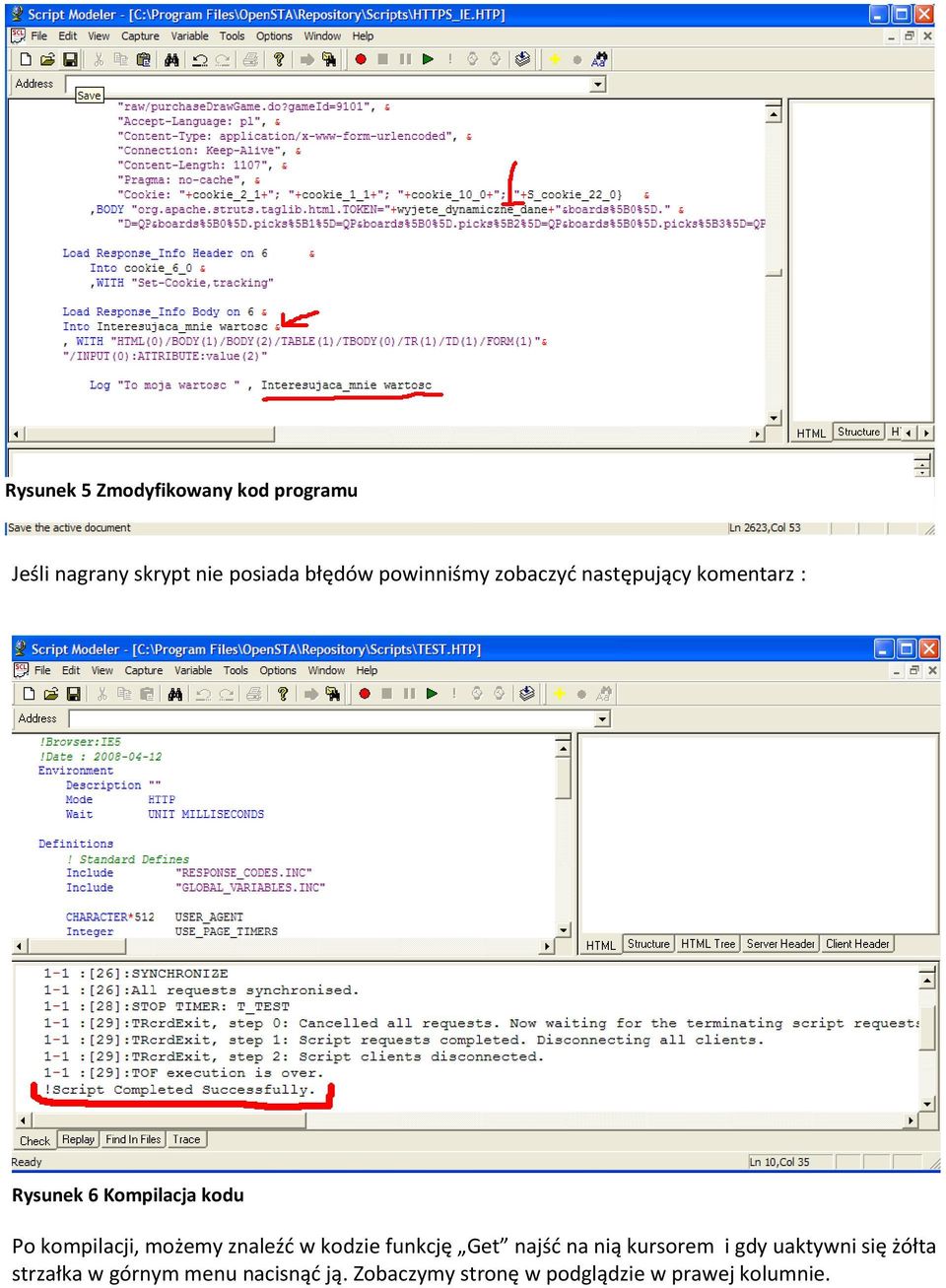Viewport: 946px width, 1288px height.
Task: Click "Script Completed Successfully" output line
Action: click(179, 1090)
